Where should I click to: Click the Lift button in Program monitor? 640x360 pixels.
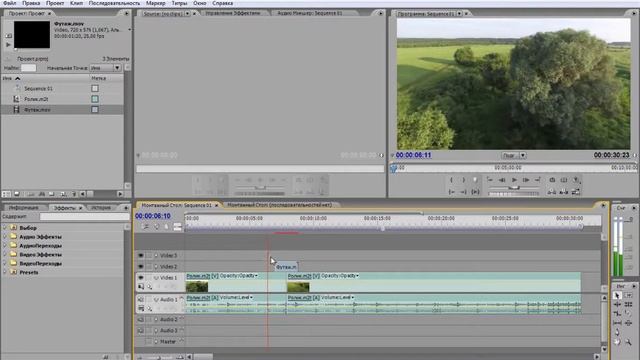pos(552,191)
